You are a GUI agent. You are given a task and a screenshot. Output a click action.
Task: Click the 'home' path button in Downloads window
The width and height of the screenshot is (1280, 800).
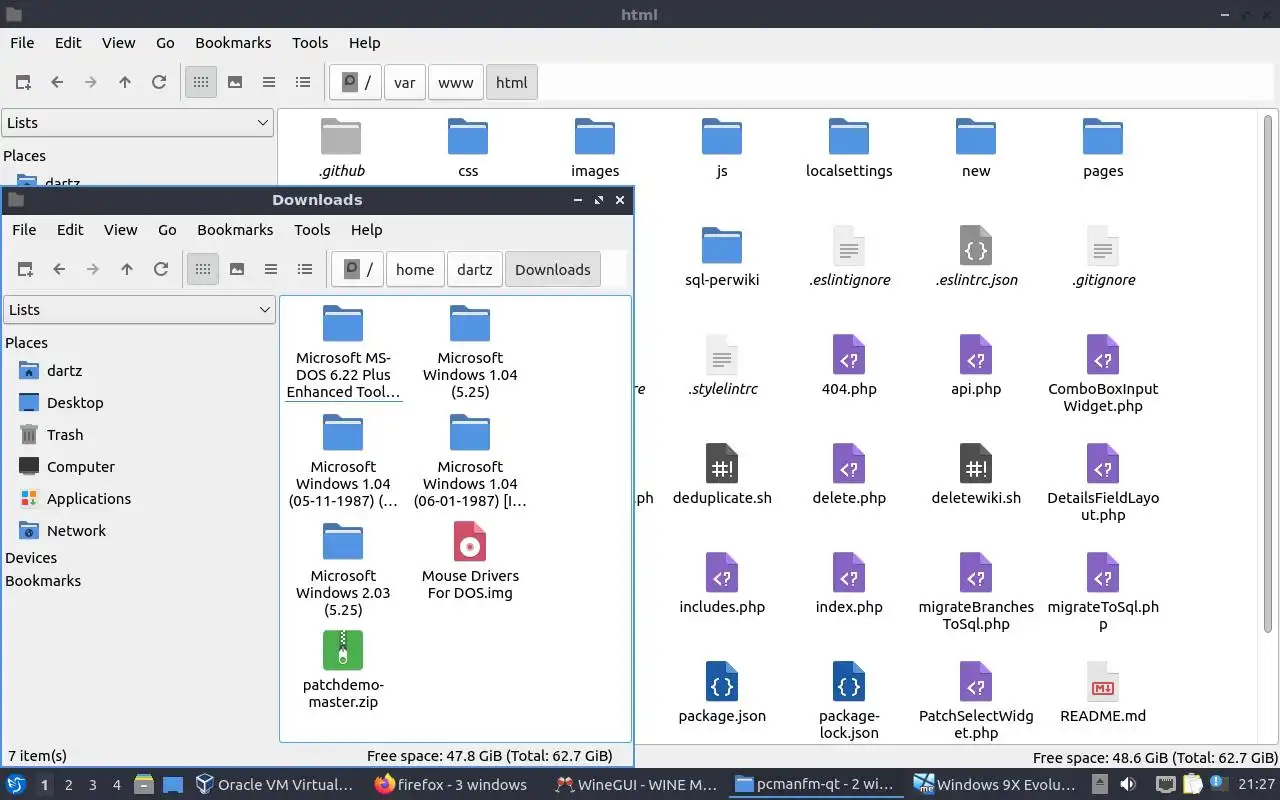point(415,269)
